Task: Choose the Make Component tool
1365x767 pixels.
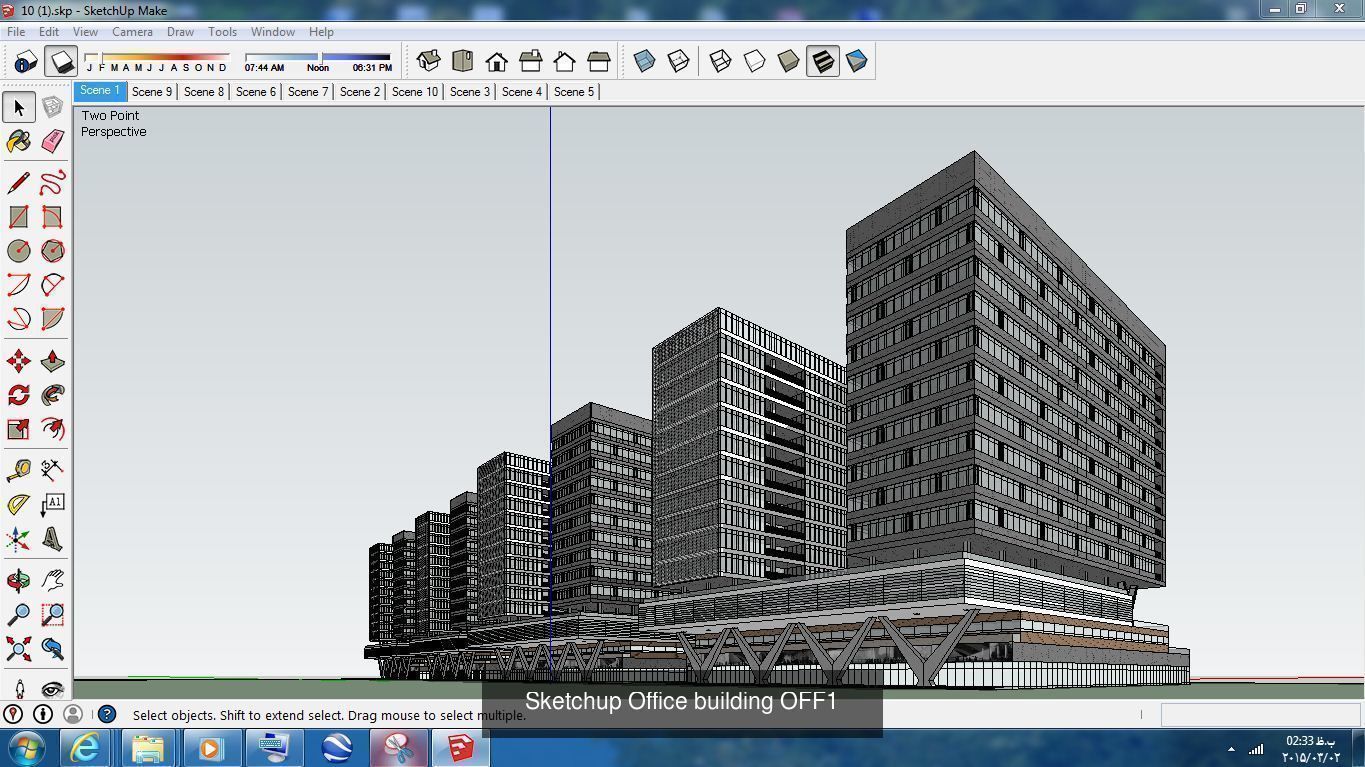Action: (52, 107)
